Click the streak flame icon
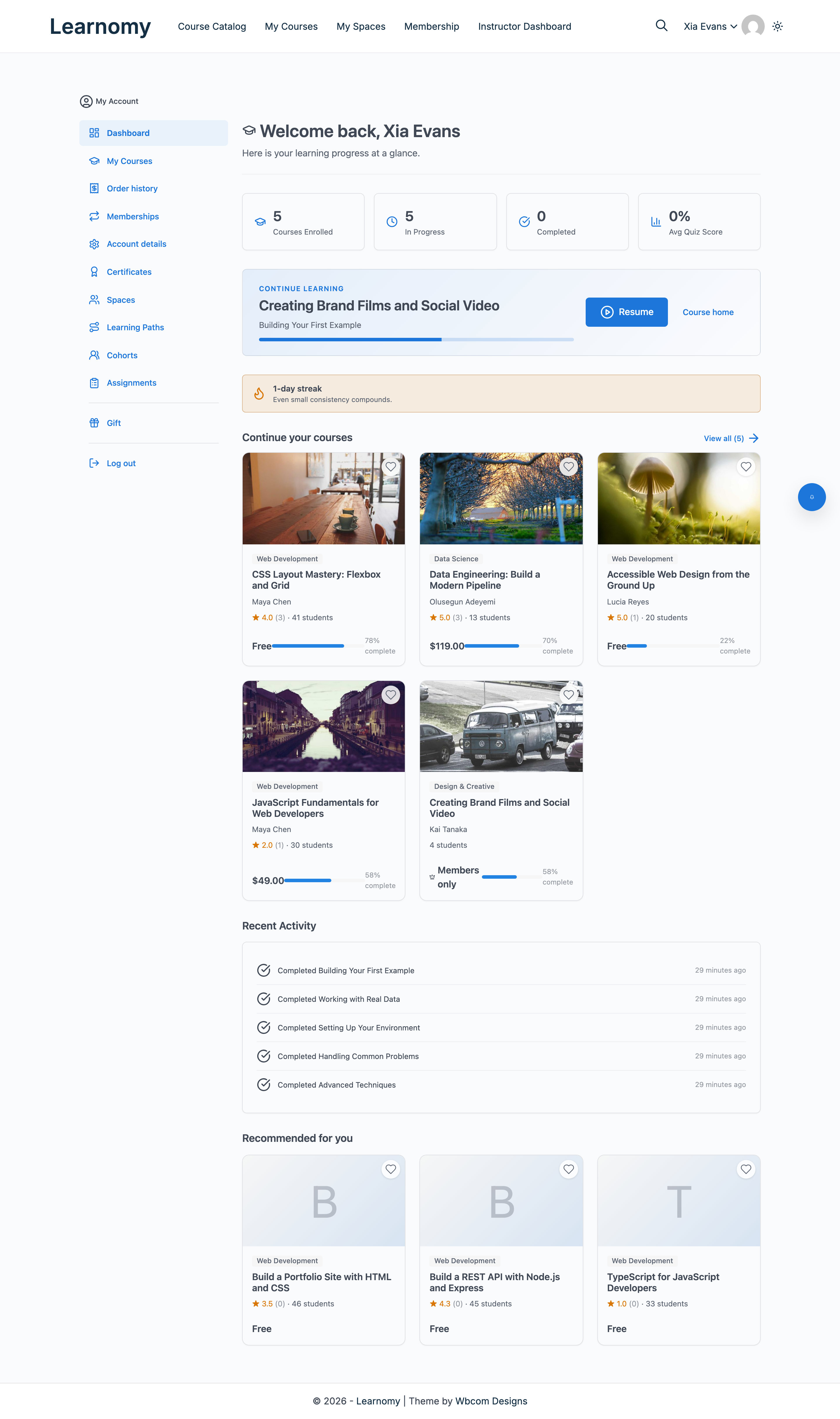Viewport: 840px width, 1419px height. point(259,393)
